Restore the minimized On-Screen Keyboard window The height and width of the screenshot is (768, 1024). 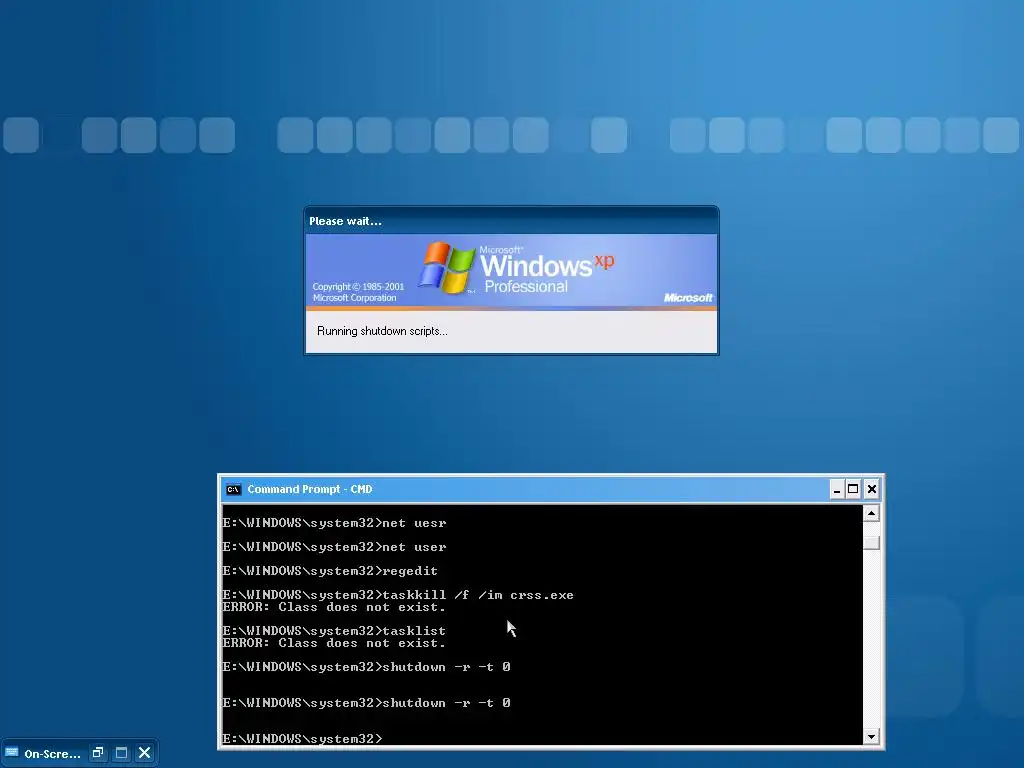98,753
